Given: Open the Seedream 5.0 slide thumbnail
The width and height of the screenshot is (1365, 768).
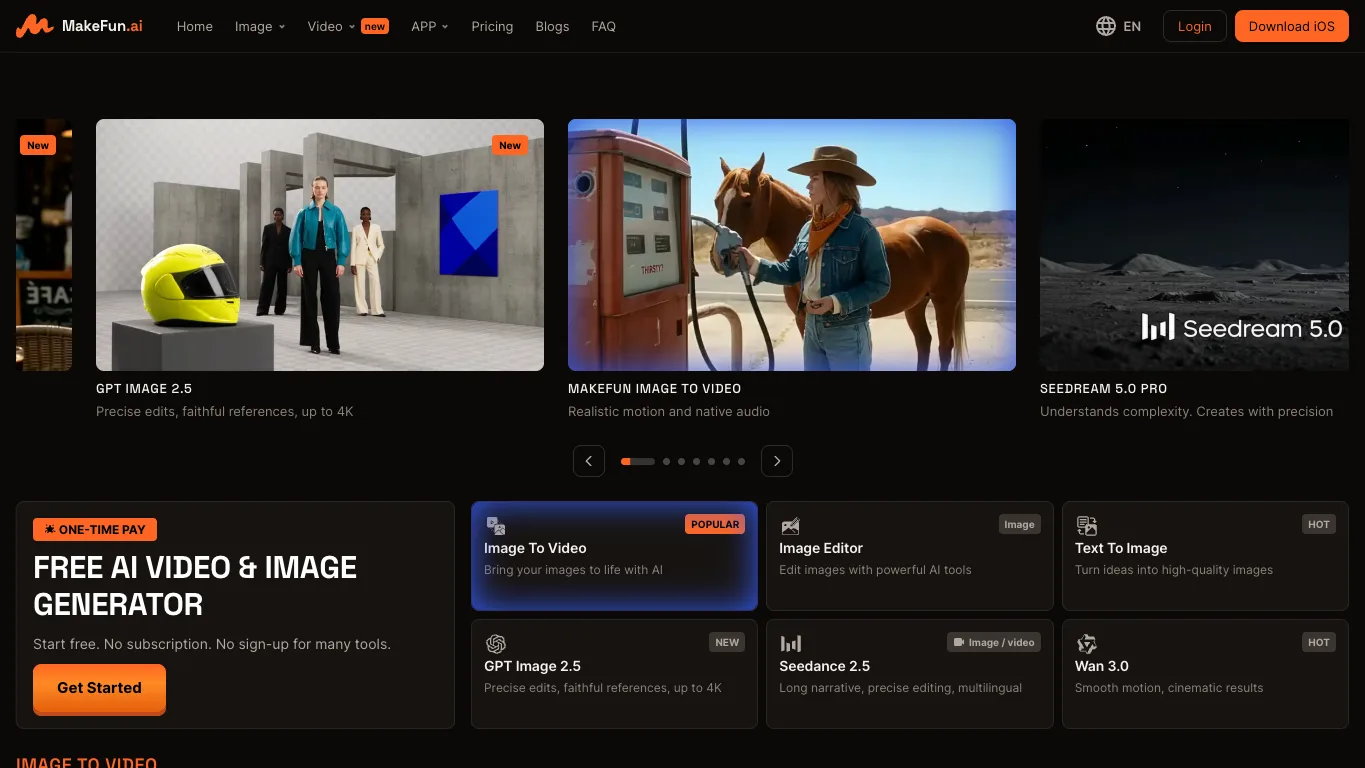Looking at the screenshot, I should (1194, 245).
